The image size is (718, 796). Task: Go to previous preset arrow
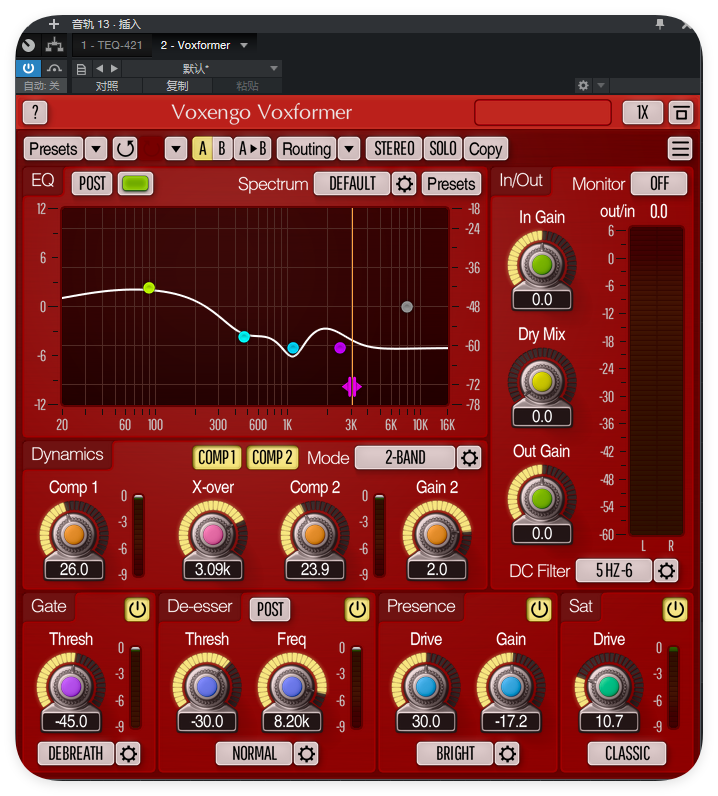[100, 68]
